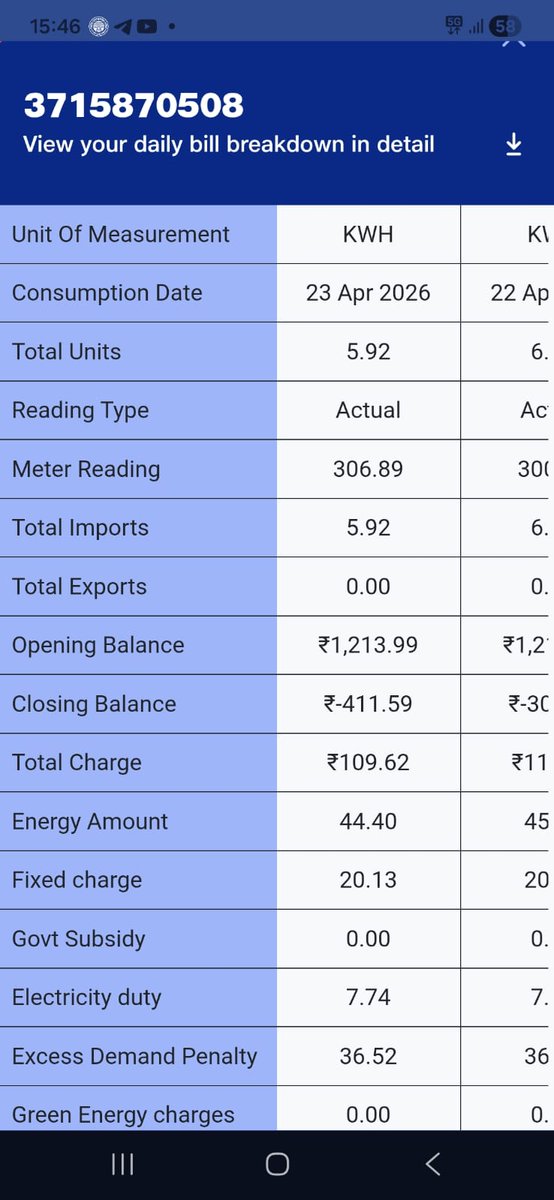
Task: Tap the Consumption Date row label
Action: [107, 293]
